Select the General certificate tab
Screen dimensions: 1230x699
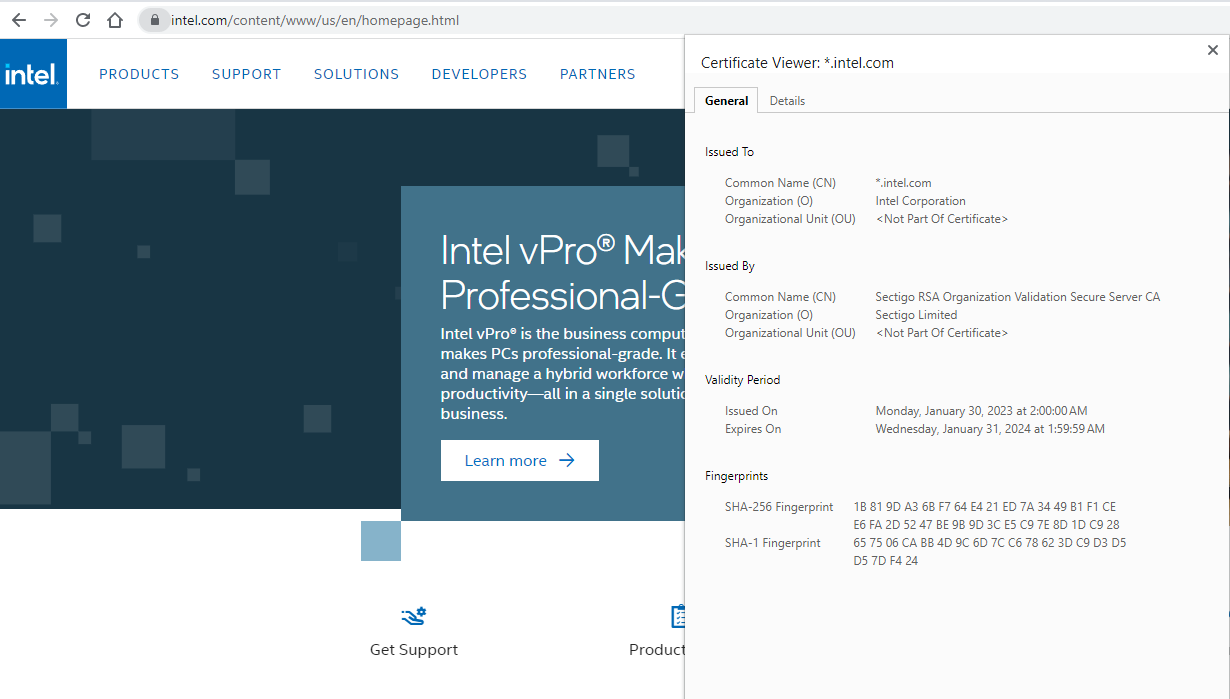pos(726,100)
